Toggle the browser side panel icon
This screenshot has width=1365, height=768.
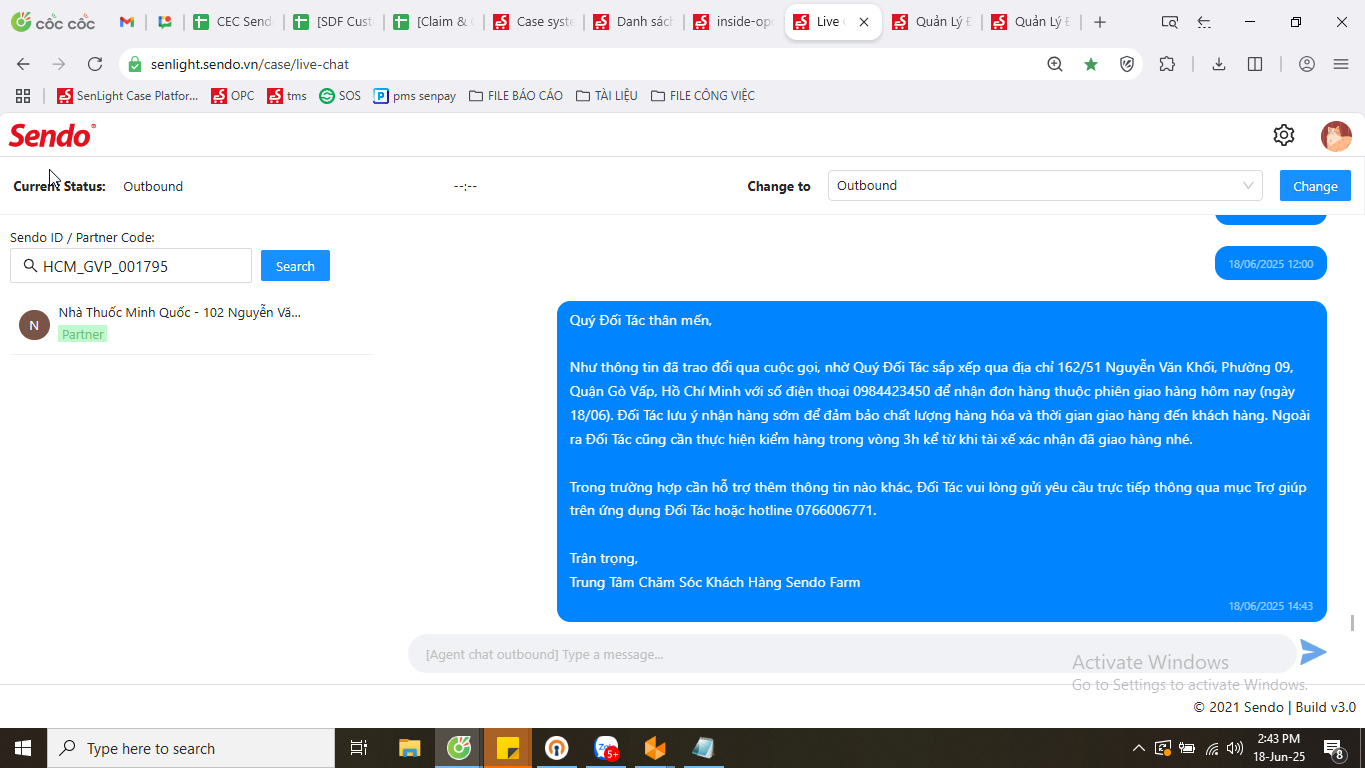[1255, 64]
